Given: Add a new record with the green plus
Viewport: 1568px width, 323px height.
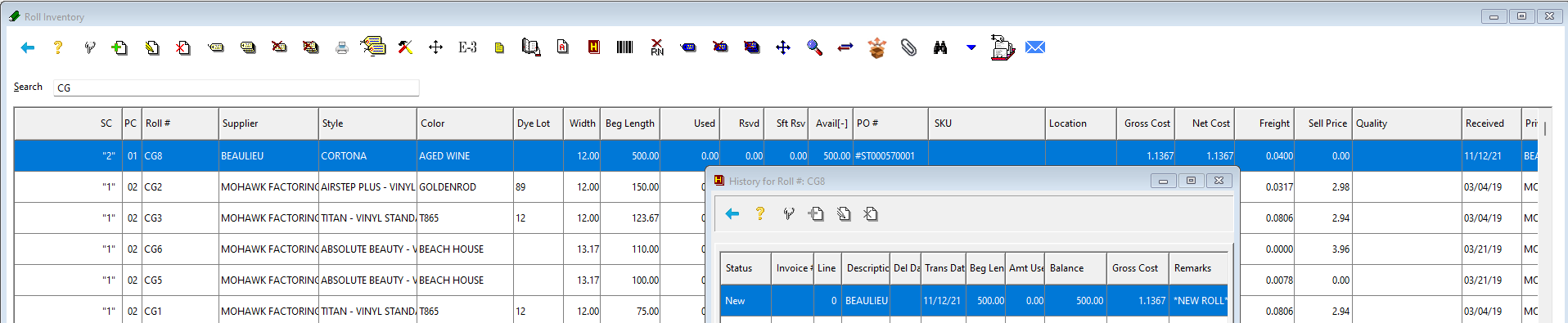Looking at the screenshot, I should pyautogui.click(x=119, y=48).
